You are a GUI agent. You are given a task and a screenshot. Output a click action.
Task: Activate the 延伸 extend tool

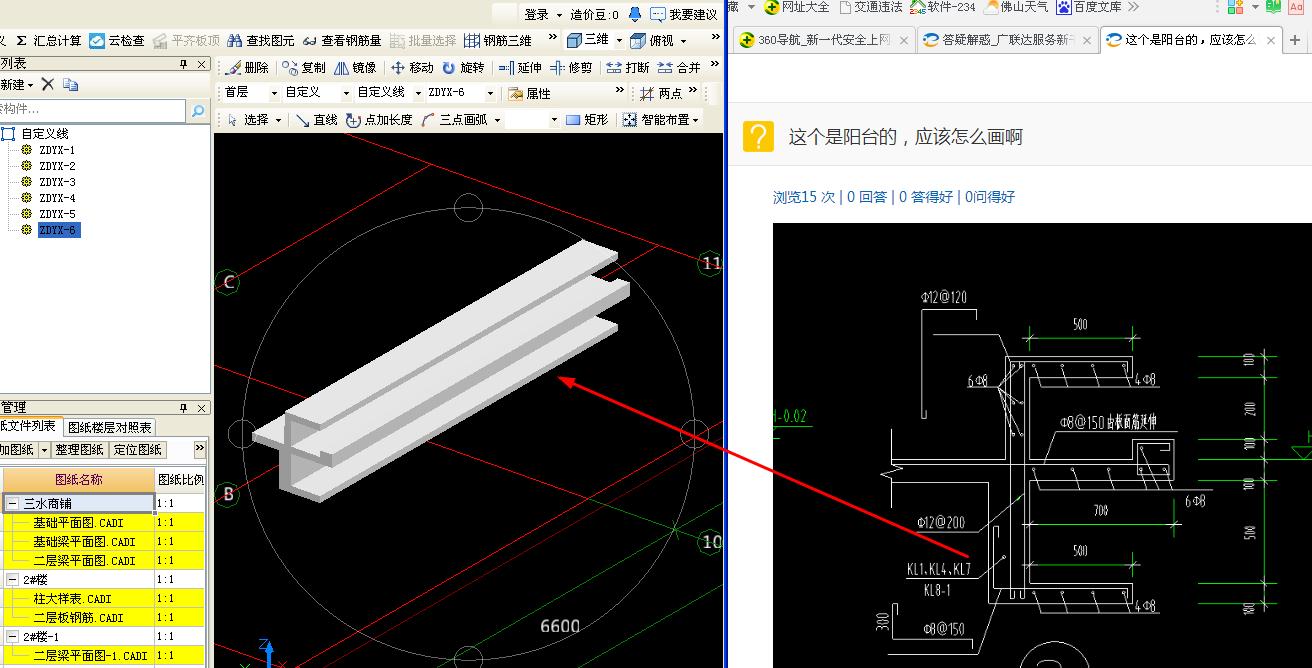(x=520, y=68)
